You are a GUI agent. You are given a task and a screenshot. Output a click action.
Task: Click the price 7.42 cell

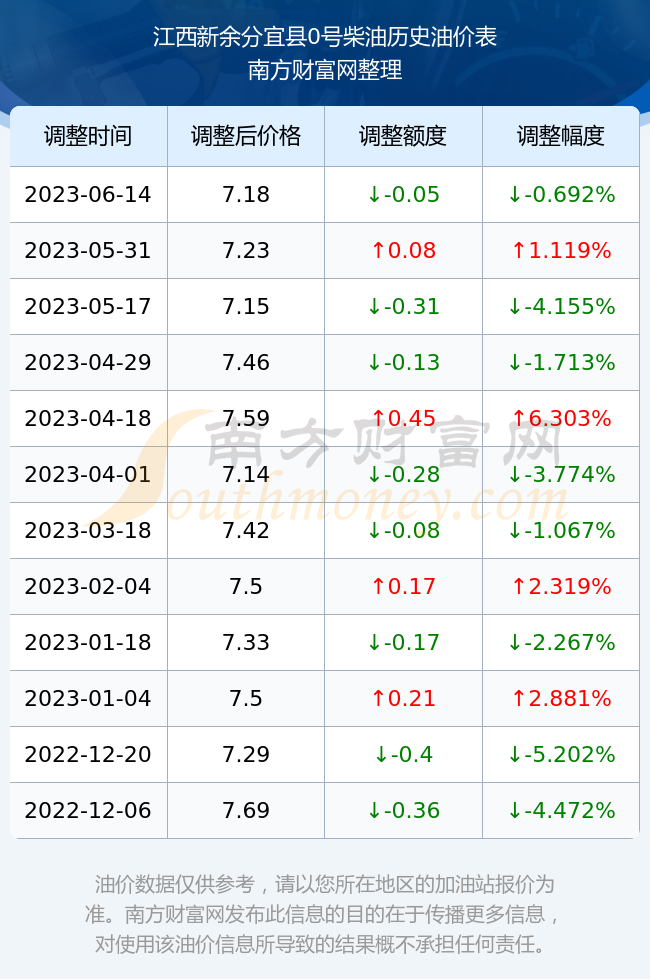(246, 530)
